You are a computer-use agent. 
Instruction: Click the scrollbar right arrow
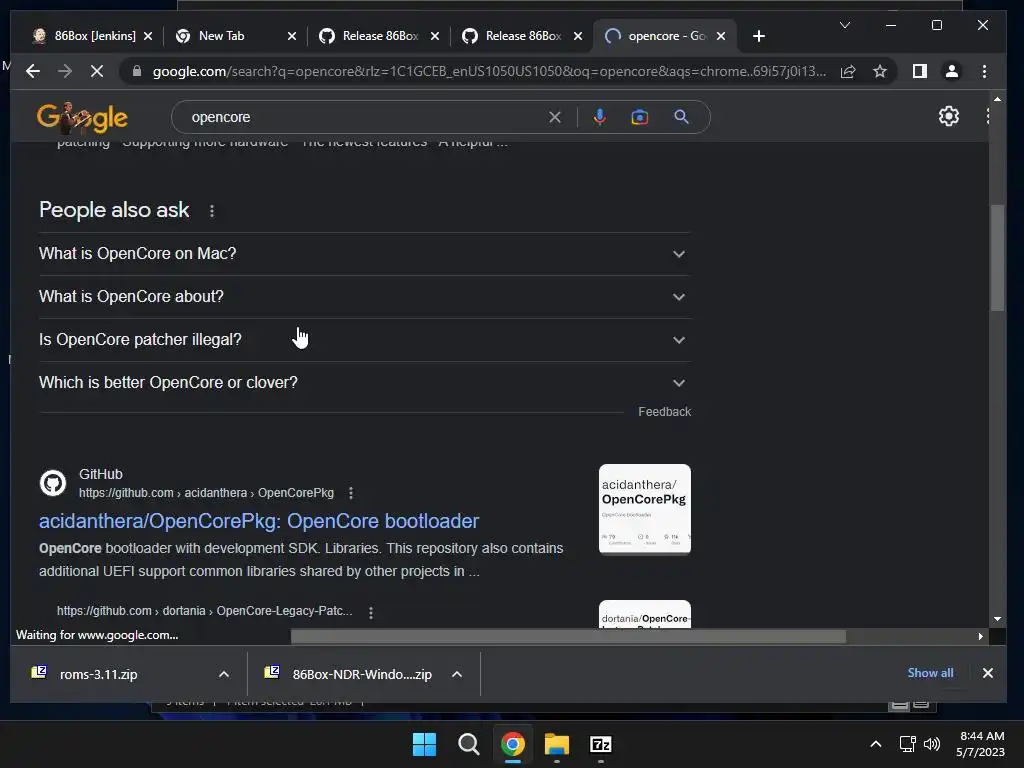[x=980, y=636]
